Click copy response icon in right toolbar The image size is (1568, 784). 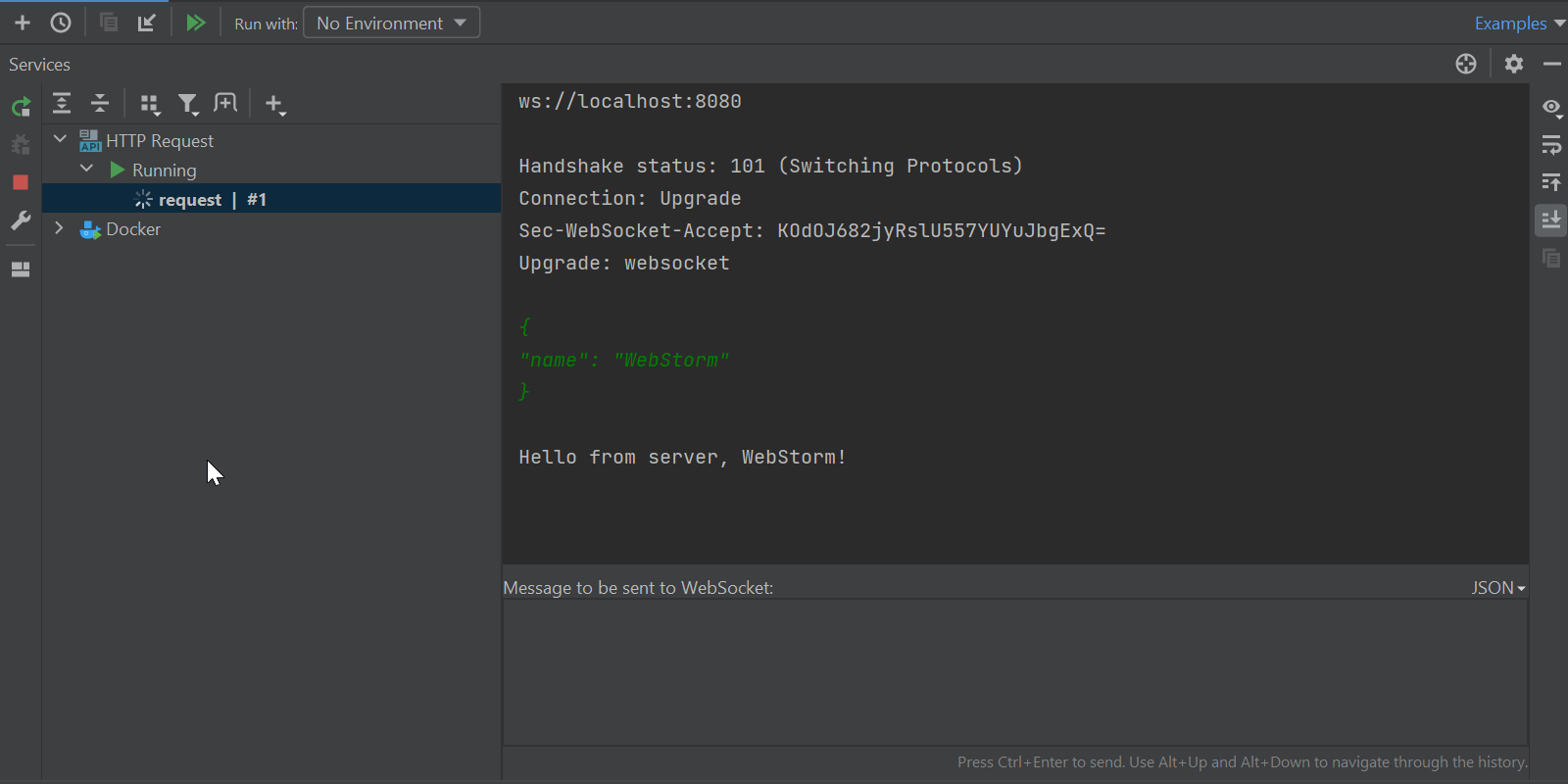pos(1551,258)
